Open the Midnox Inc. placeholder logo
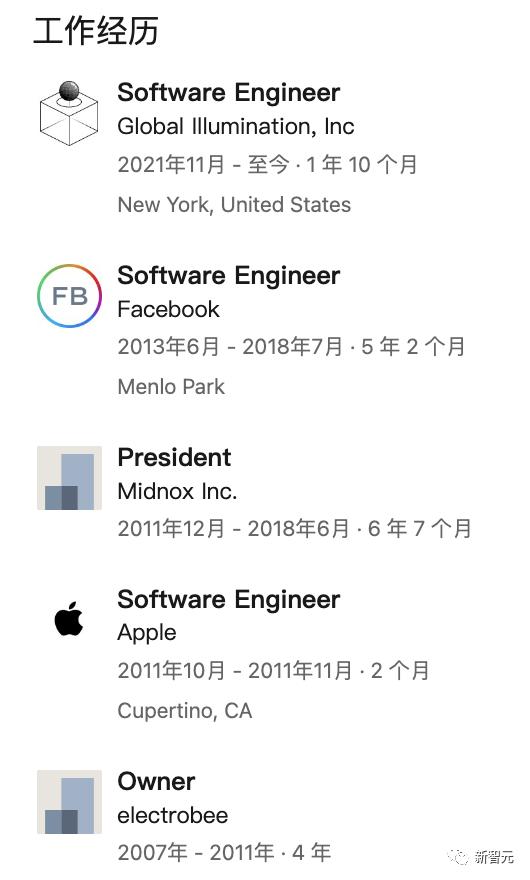This screenshot has height=880, width=530. coord(70,478)
